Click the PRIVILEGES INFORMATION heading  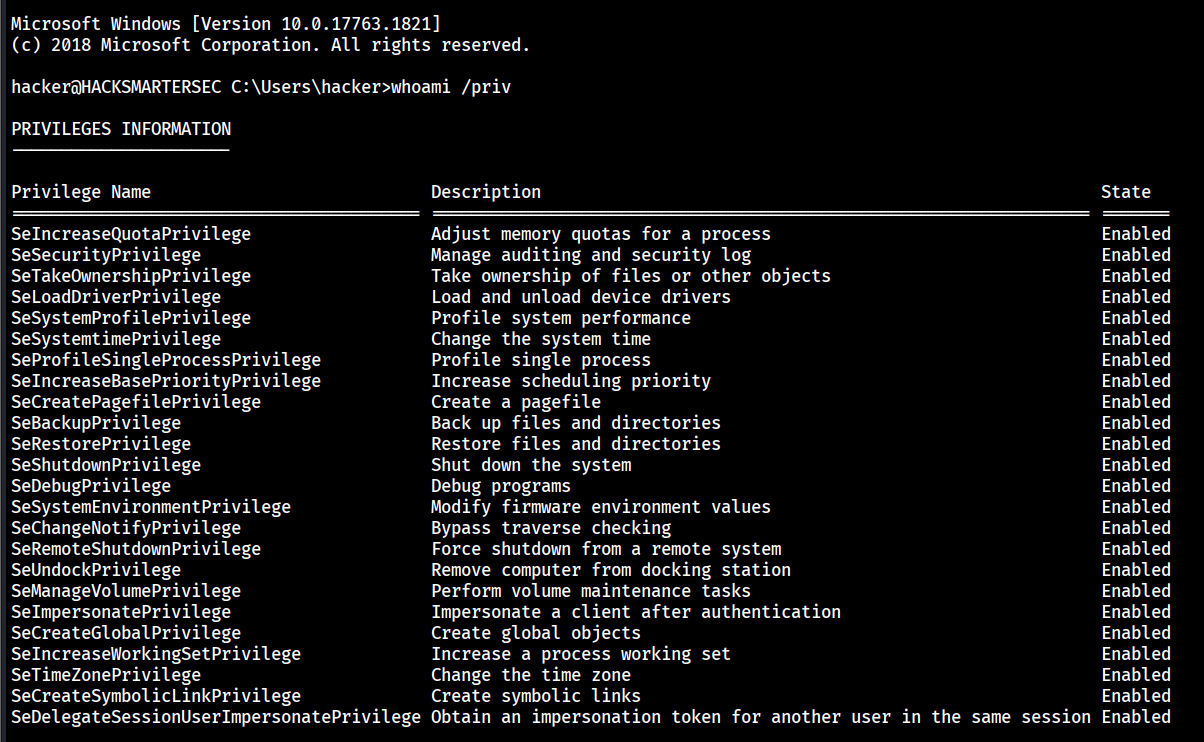pyautogui.click(x=121, y=129)
